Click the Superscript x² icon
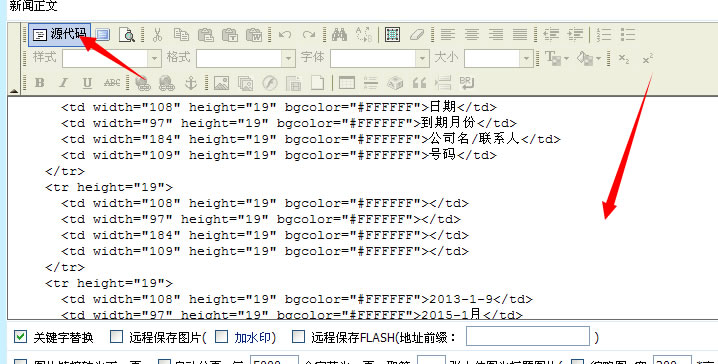Image resolution: width=718 pixels, height=364 pixels. pyautogui.click(x=647, y=59)
